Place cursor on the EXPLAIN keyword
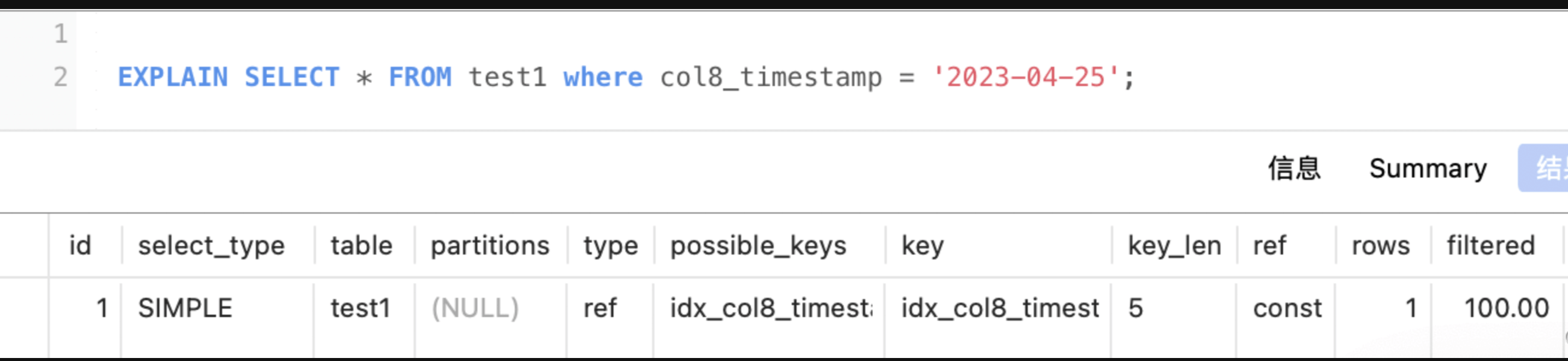Viewport: 1568px width, 361px height. [173, 78]
